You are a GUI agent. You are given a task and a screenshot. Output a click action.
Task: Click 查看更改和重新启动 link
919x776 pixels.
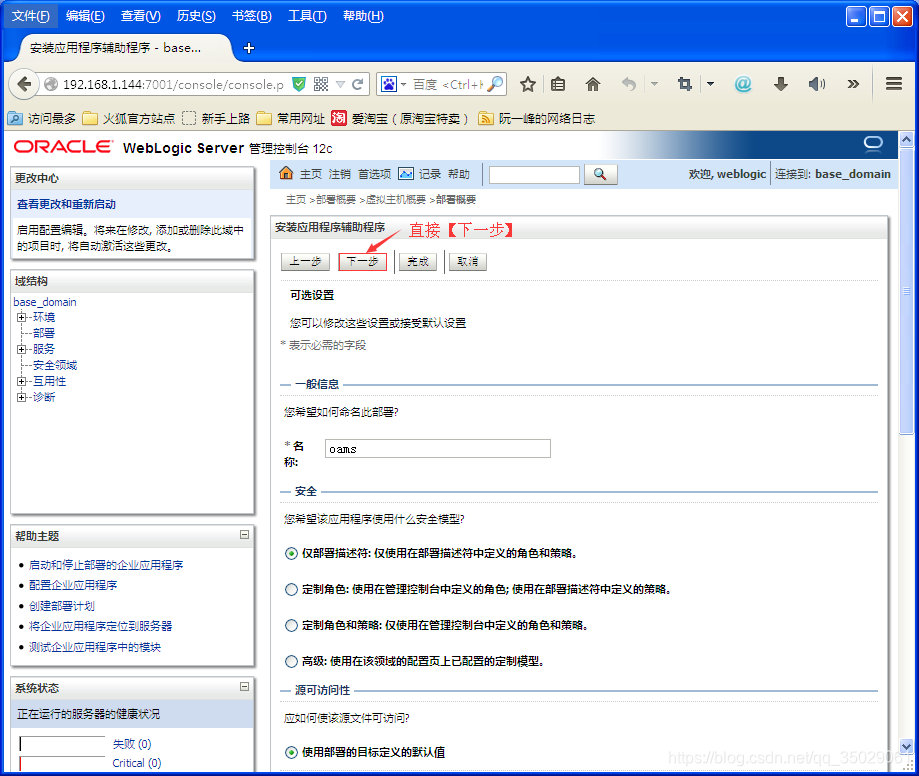(66, 204)
